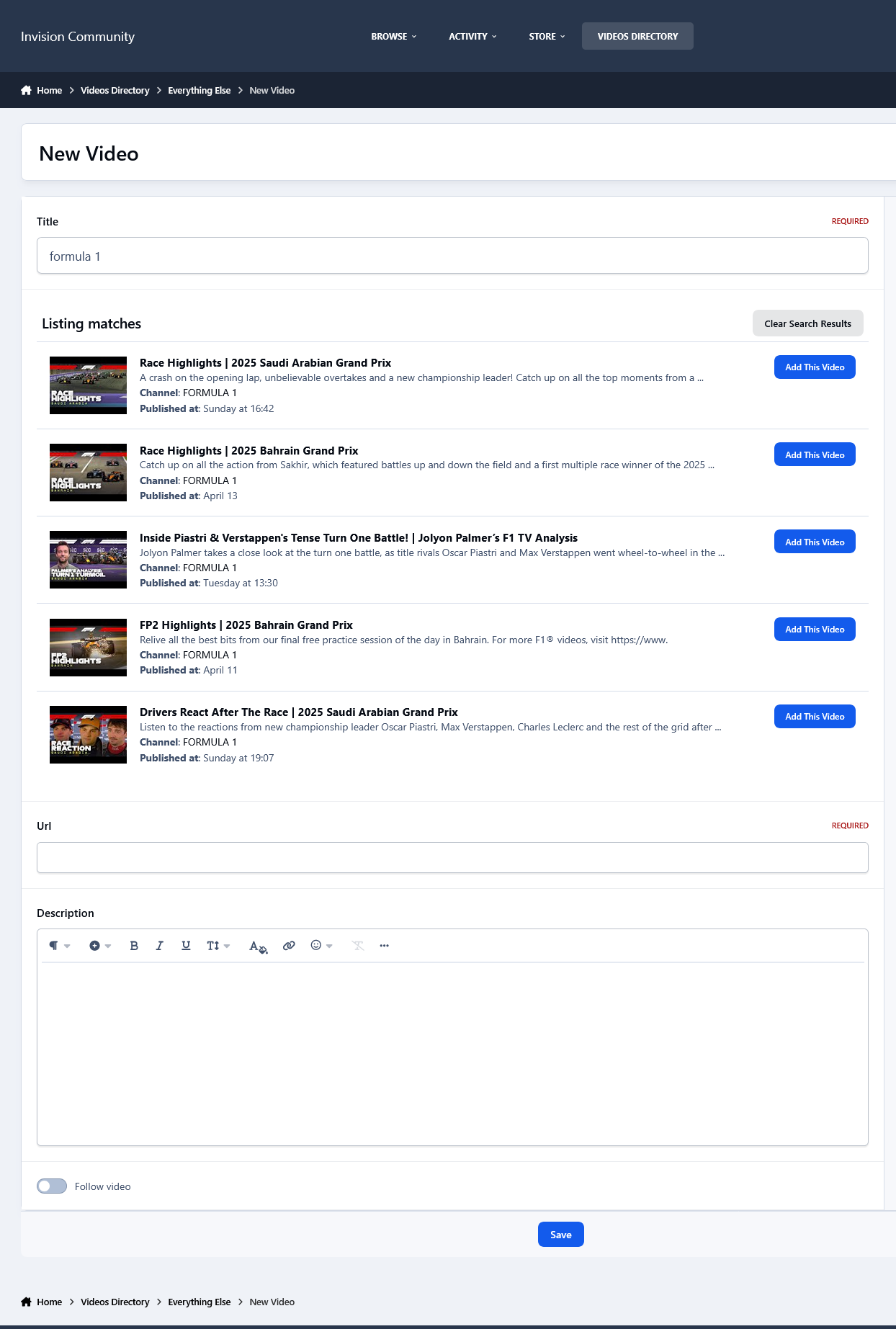This screenshot has height=1329, width=896.
Task: Click 'Published at: Sunday at 19:07' text
Action: (x=207, y=758)
